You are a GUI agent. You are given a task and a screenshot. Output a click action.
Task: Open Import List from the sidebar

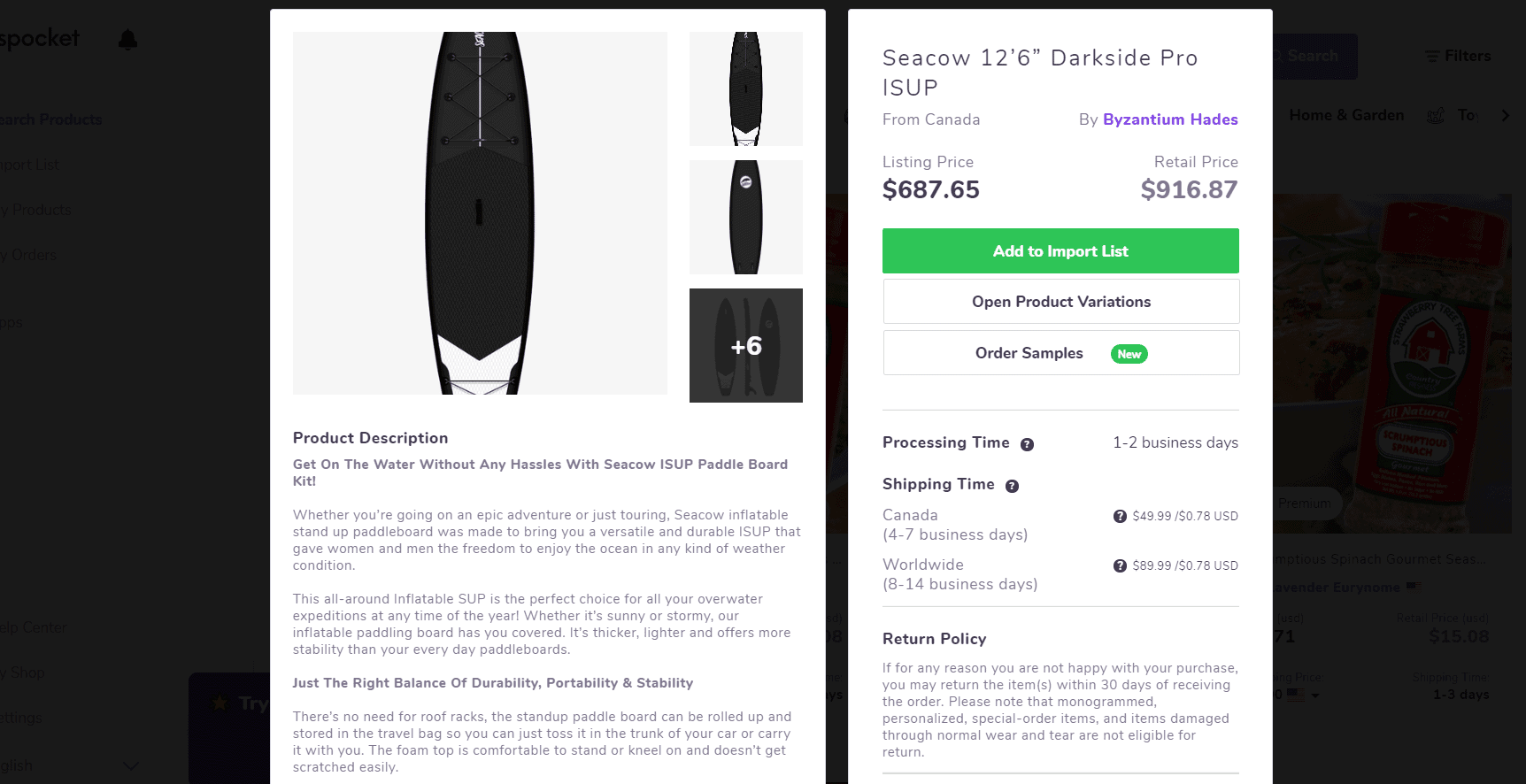tap(29, 165)
